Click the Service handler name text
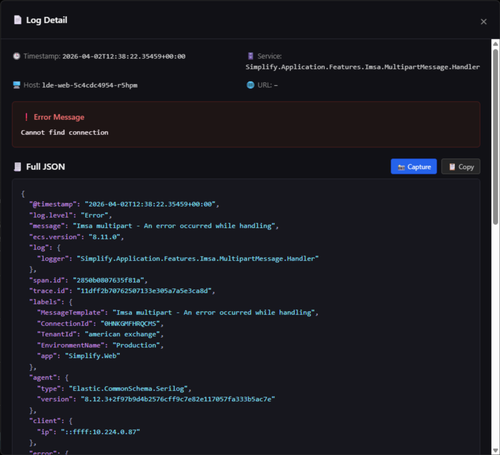 (x=363, y=67)
